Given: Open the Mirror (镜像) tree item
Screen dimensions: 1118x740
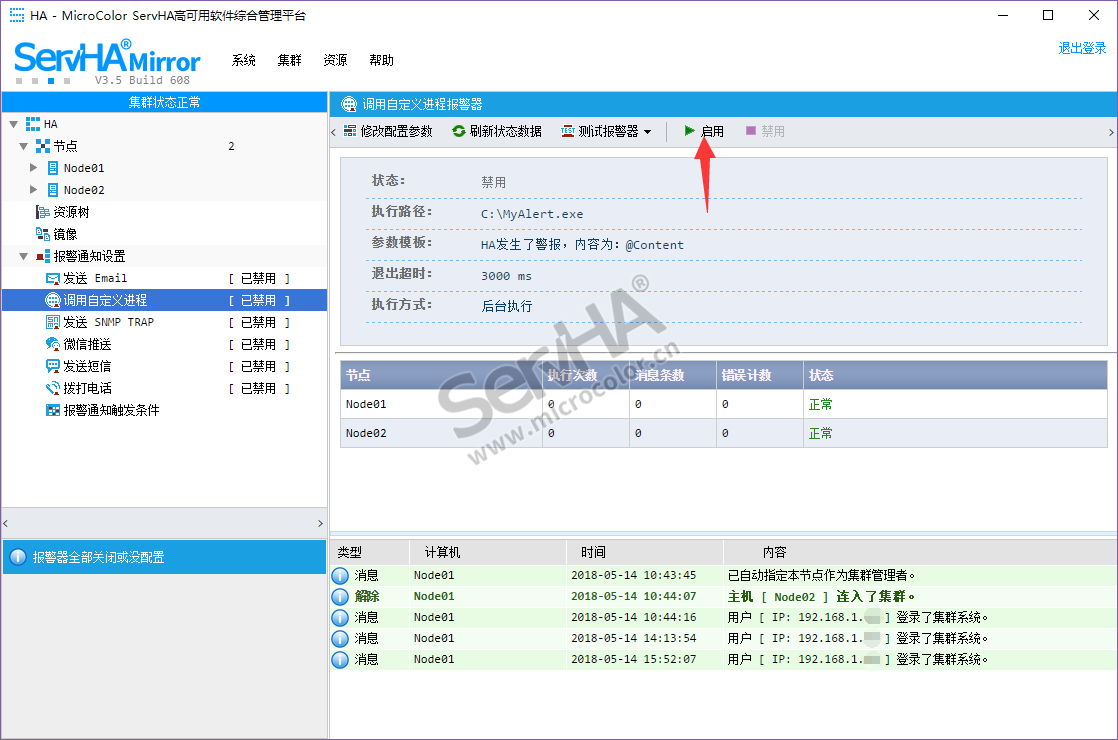Looking at the screenshot, I should click(65, 234).
